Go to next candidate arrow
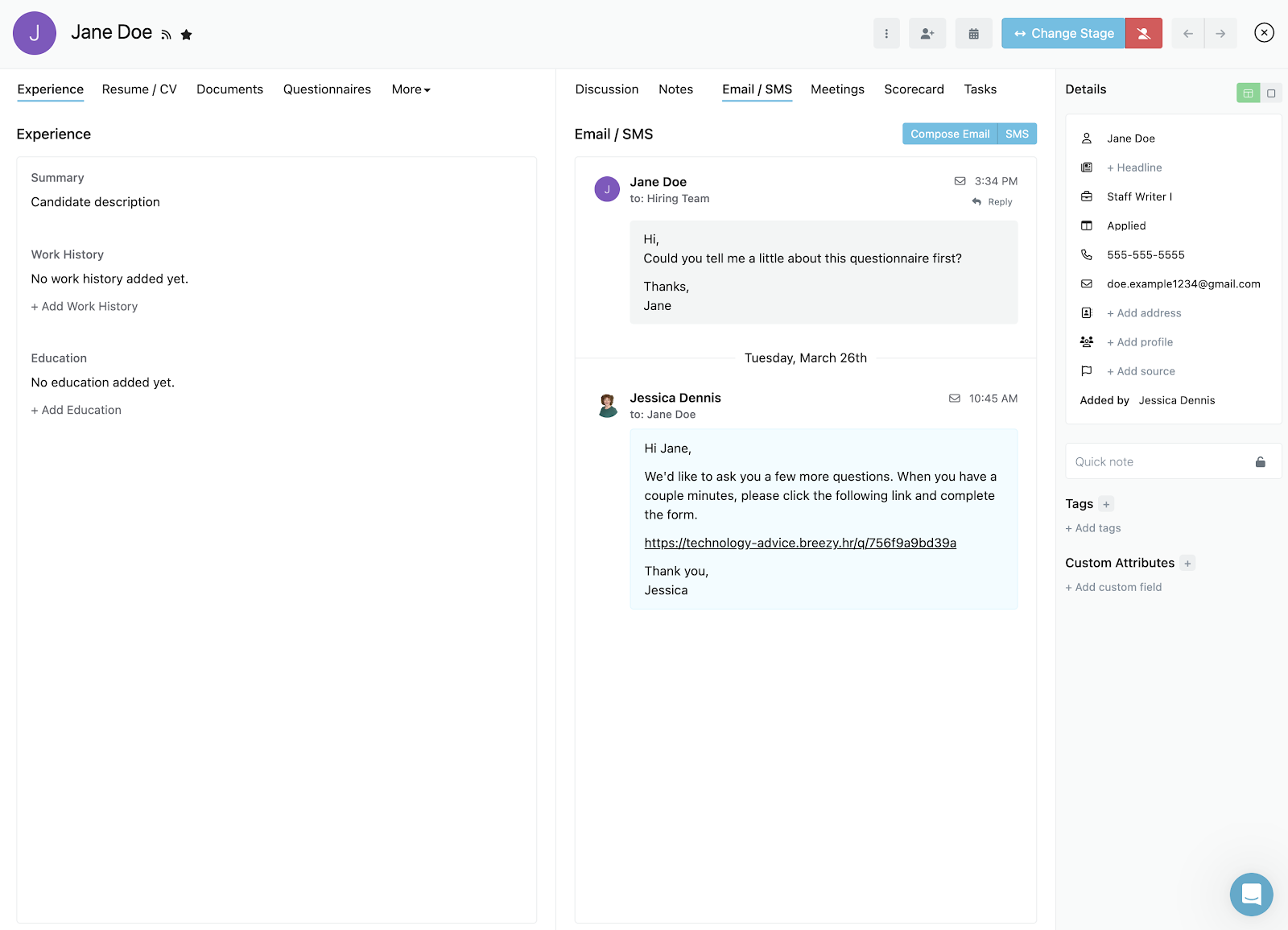Viewport: 1288px width, 930px height. (x=1220, y=33)
